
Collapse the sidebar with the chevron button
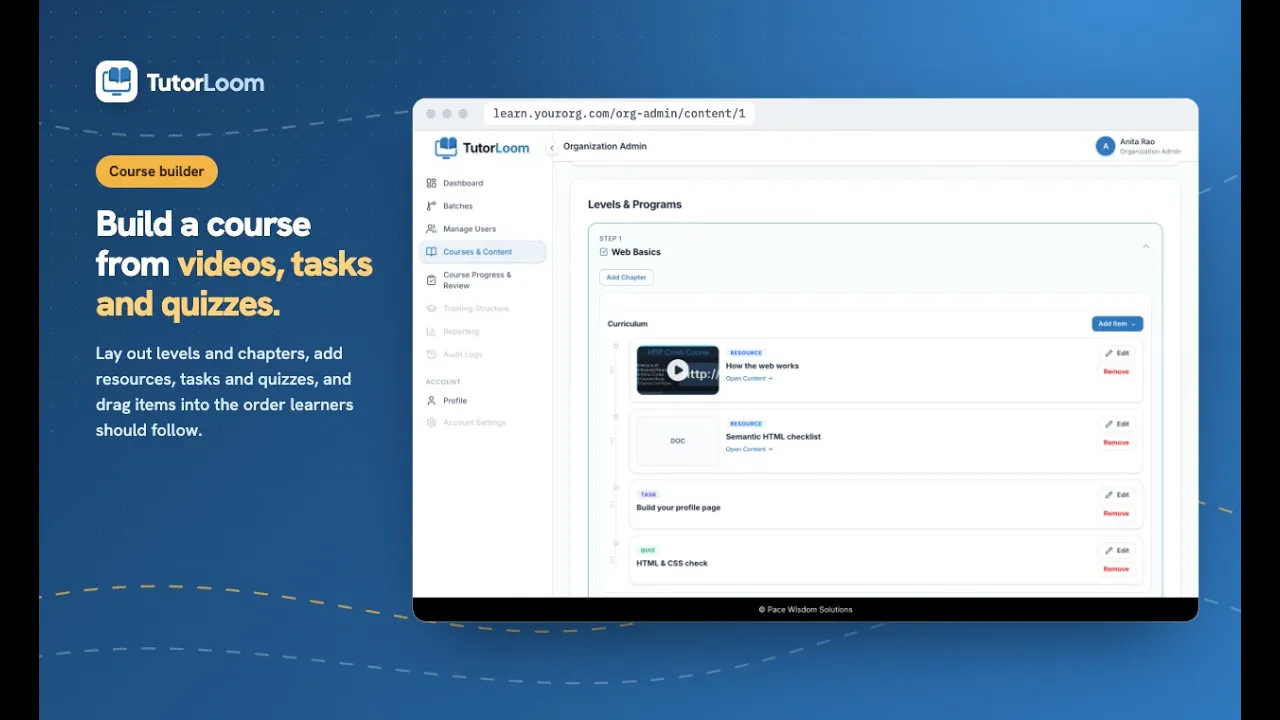click(x=551, y=148)
